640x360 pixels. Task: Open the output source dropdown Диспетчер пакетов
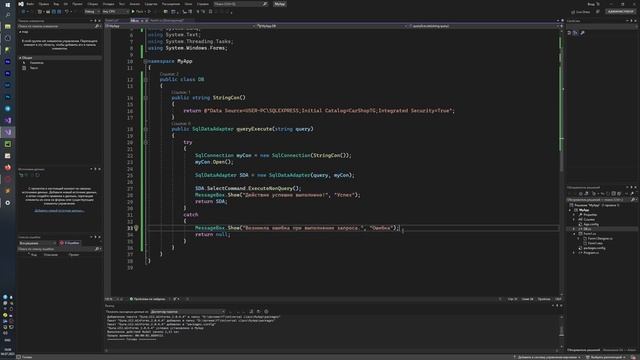click(188, 312)
